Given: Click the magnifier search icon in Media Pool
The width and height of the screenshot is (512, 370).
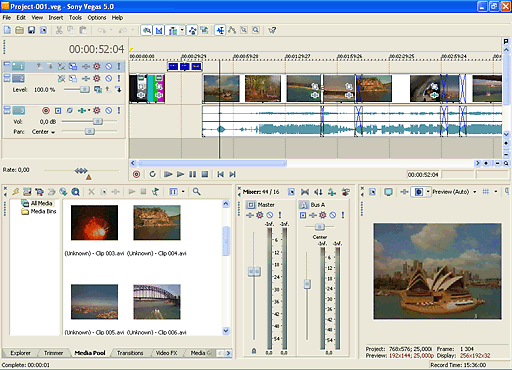Looking at the screenshot, I should (197, 192).
